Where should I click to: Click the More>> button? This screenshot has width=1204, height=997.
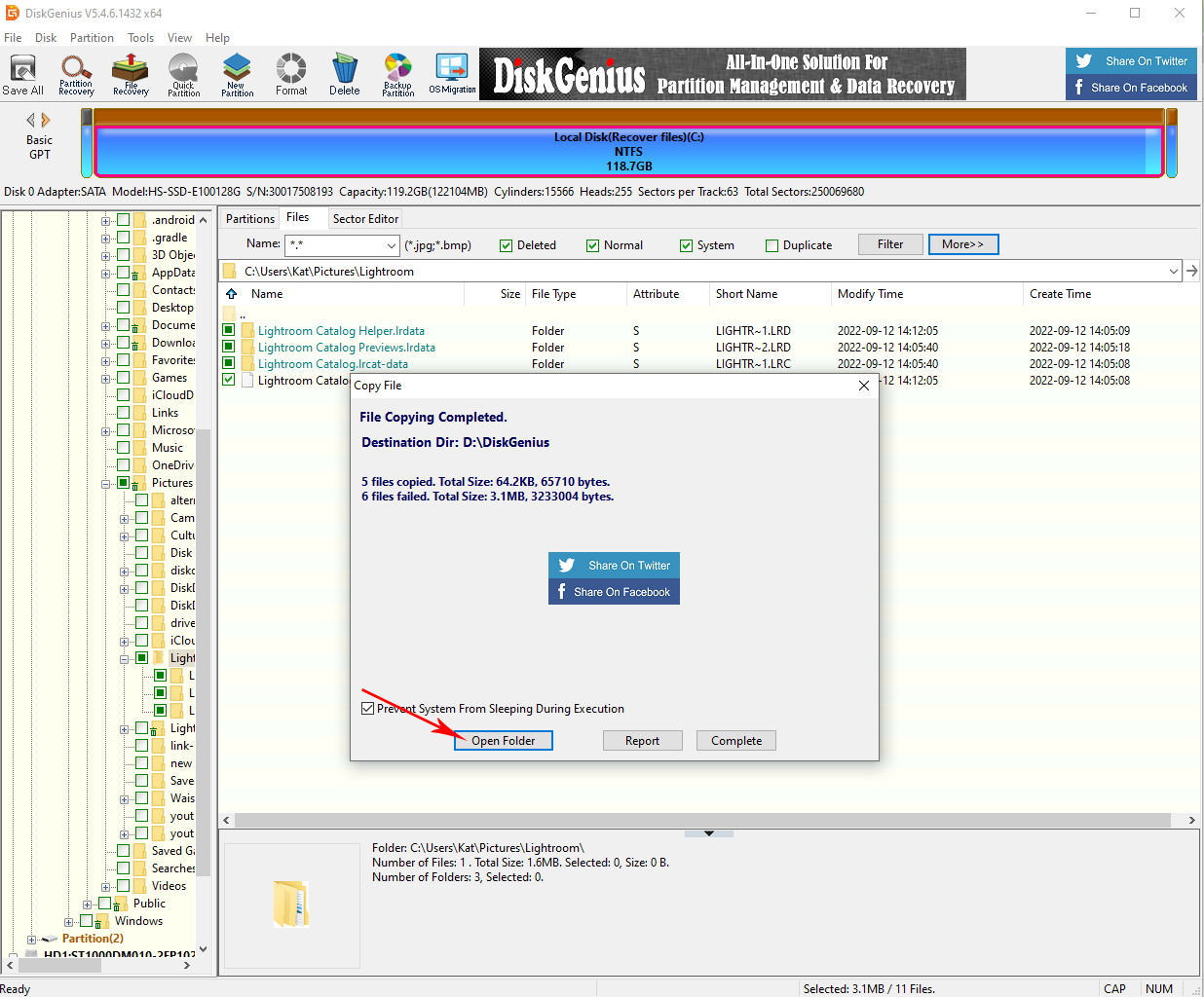[x=963, y=244]
